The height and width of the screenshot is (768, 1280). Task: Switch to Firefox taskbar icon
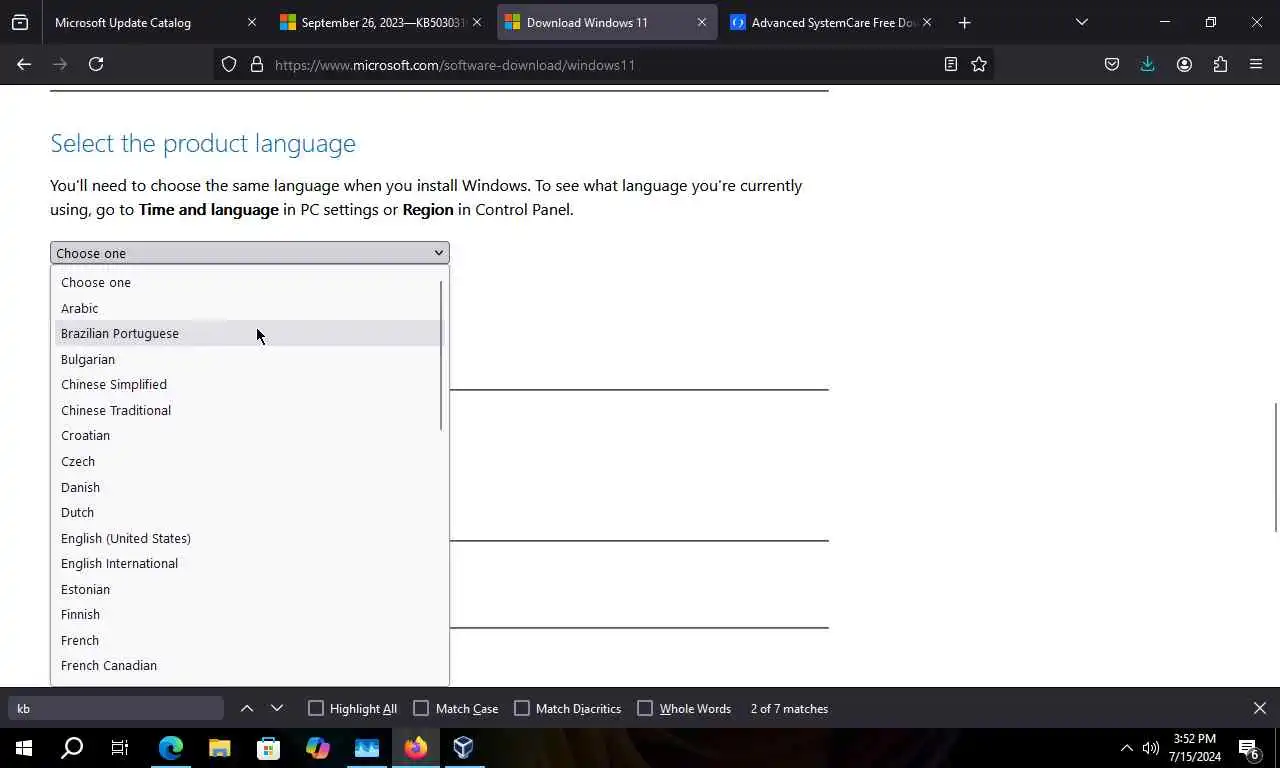click(x=416, y=747)
